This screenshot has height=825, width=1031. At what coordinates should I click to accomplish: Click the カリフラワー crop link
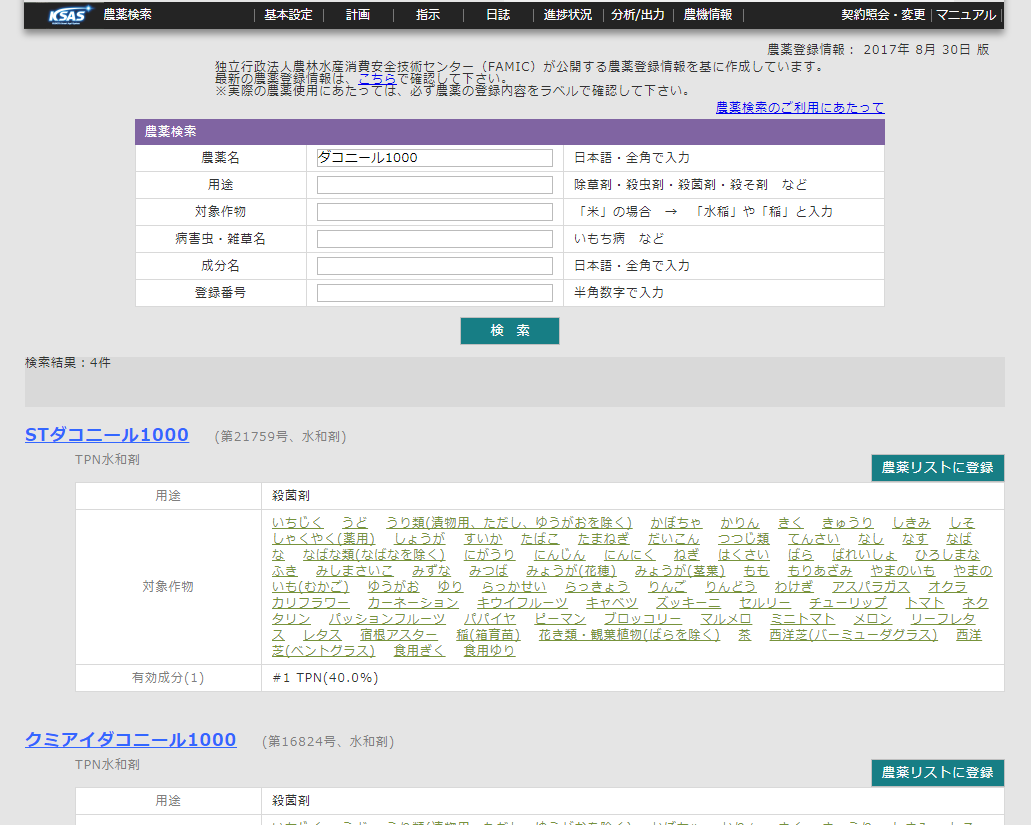[310, 603]
